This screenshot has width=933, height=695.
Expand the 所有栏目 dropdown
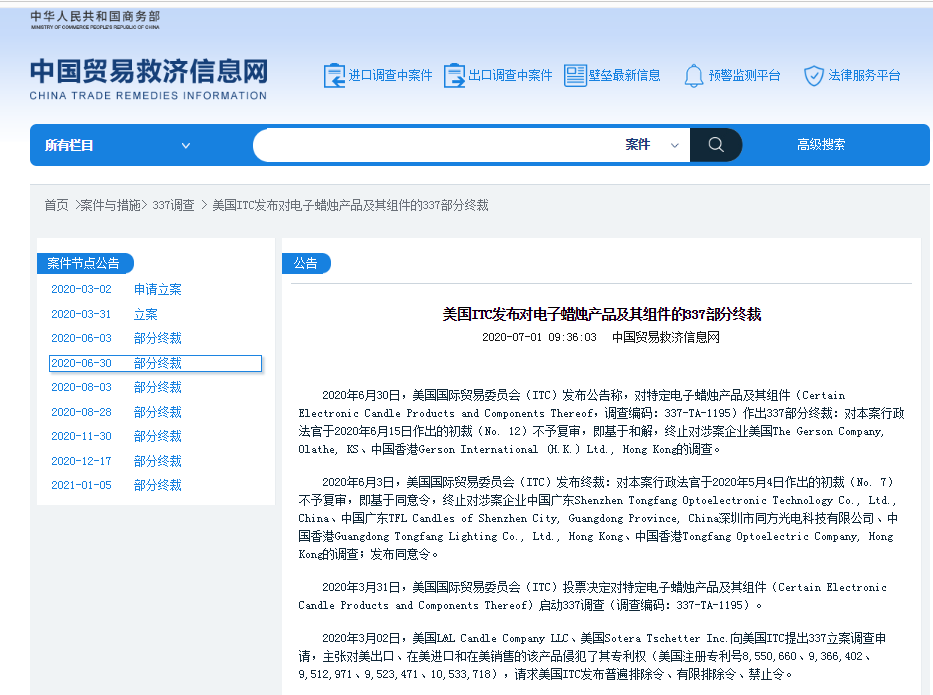click(x=118, y=145)
